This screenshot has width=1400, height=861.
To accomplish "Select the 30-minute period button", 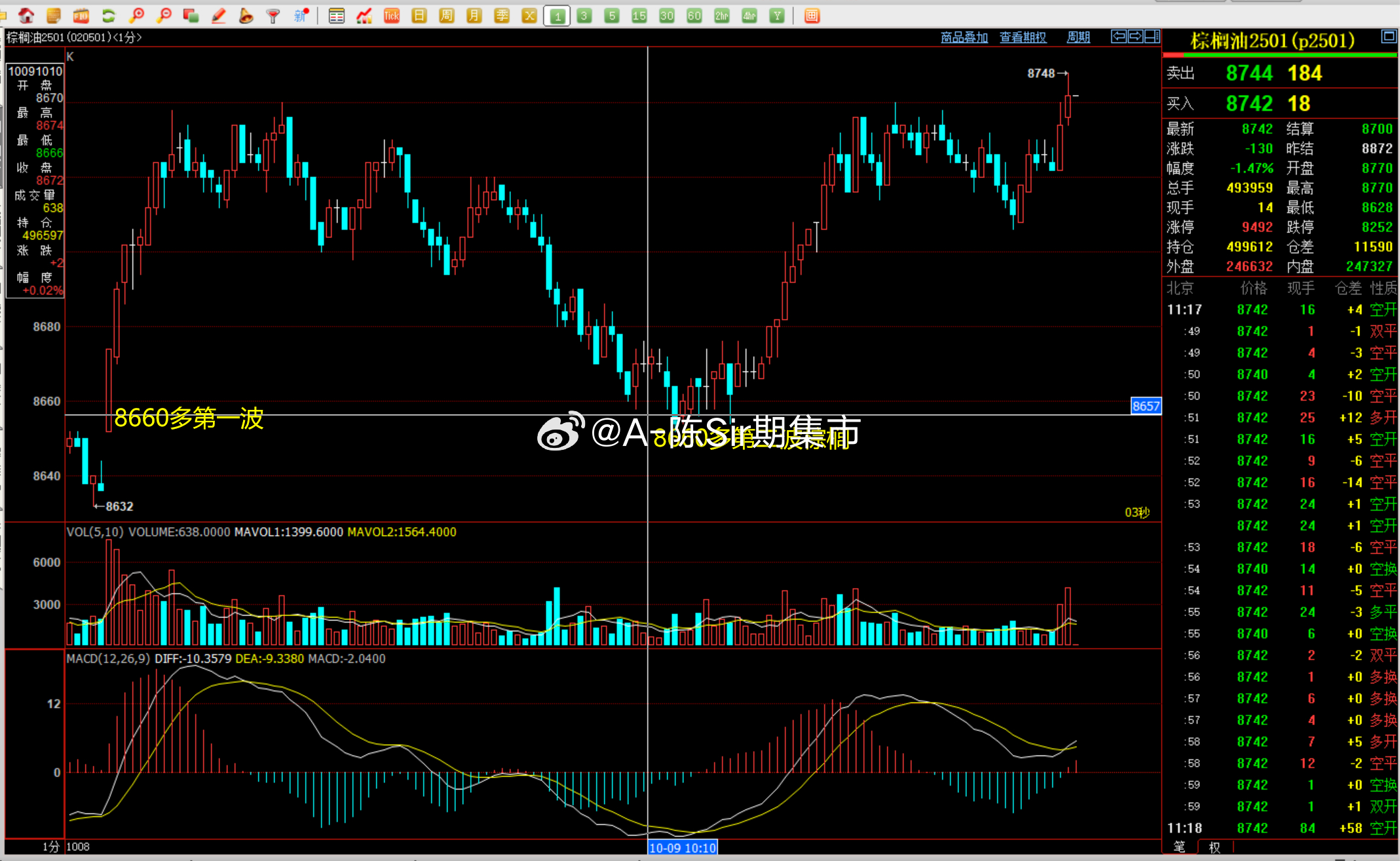I will pyautogui.click(x=667, y=16).
